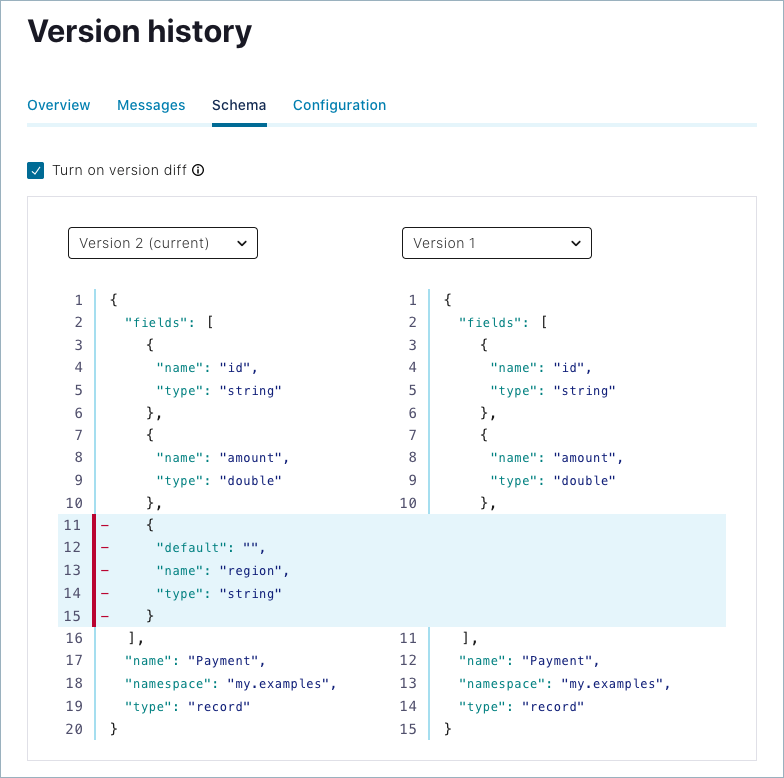This screenshot has width=784, height=778.
Task: Click the "fields" line in the left pane
Action: 169,322
